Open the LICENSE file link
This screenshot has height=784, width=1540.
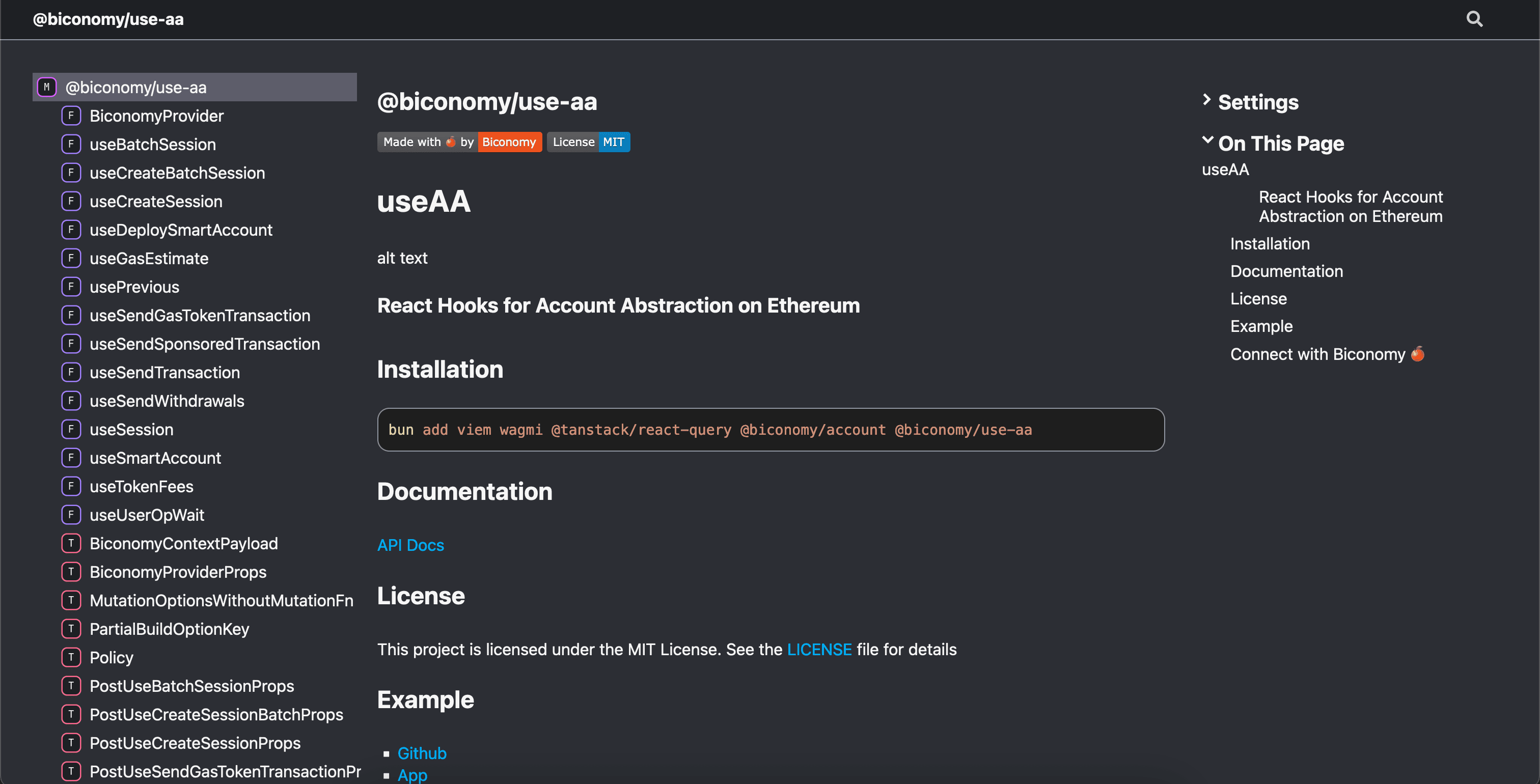click(x=819, y=650)
